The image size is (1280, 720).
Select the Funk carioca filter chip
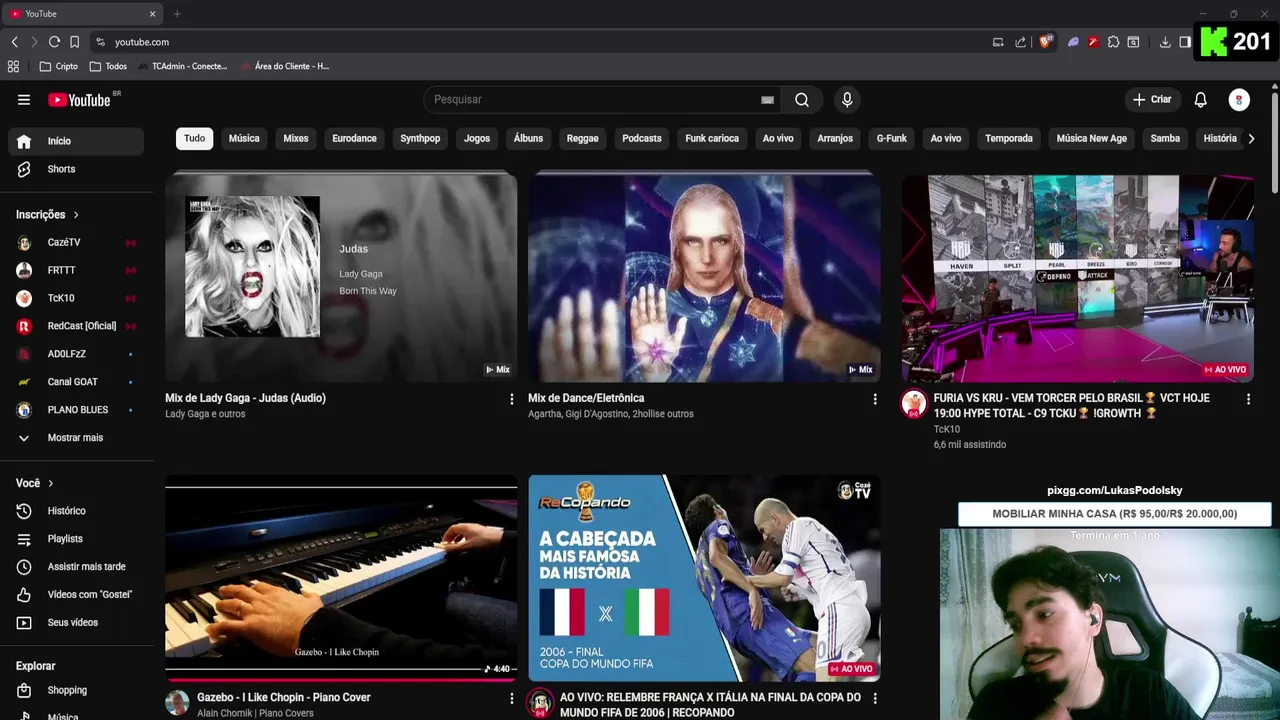[x=712, y=139]
